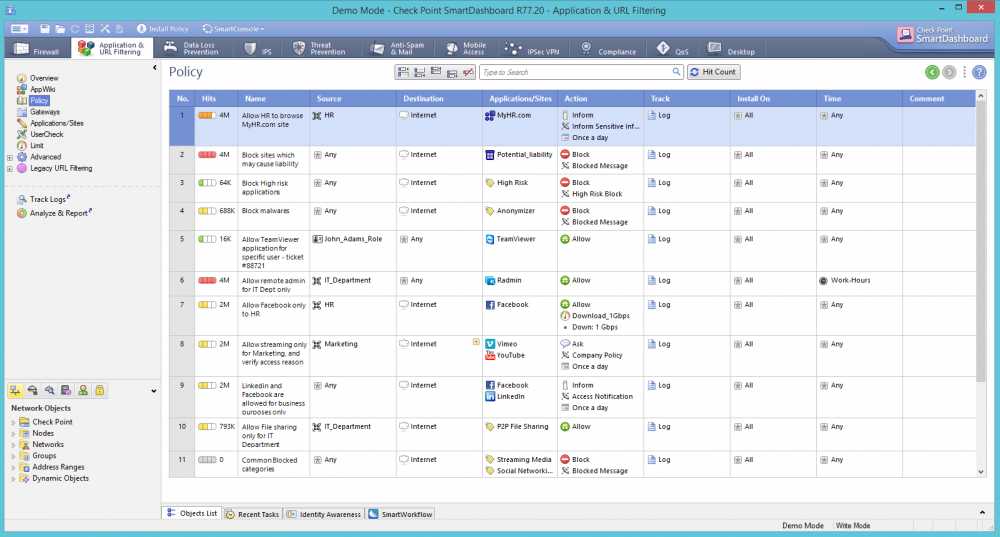Select the VPN Communities lock icon

pos(99,390)
